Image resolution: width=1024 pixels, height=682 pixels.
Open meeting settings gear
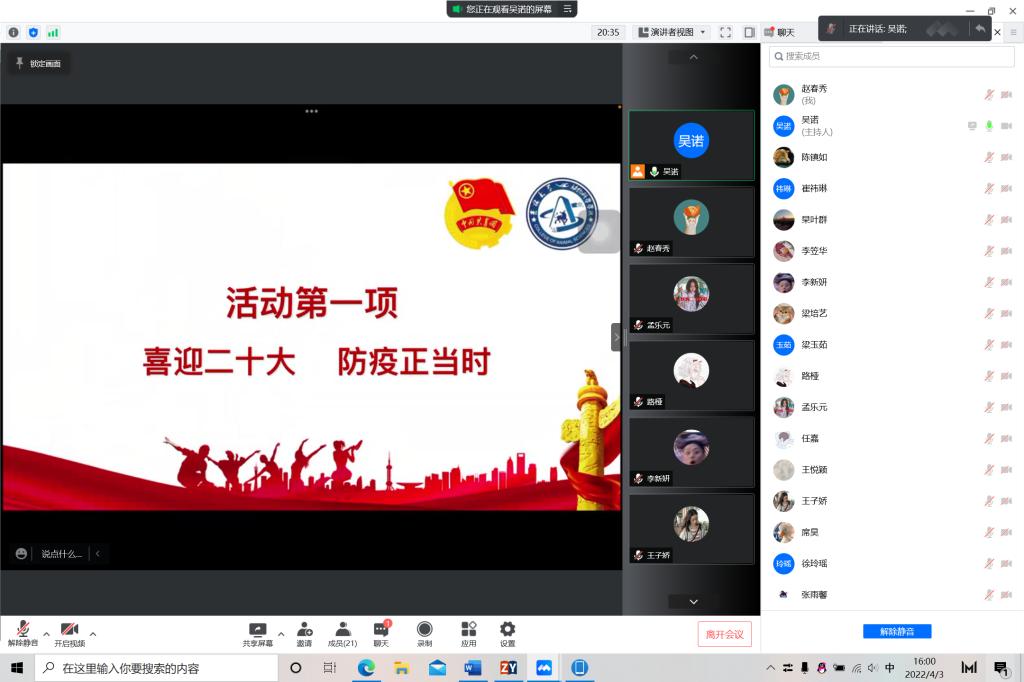(x=507, y=632)
